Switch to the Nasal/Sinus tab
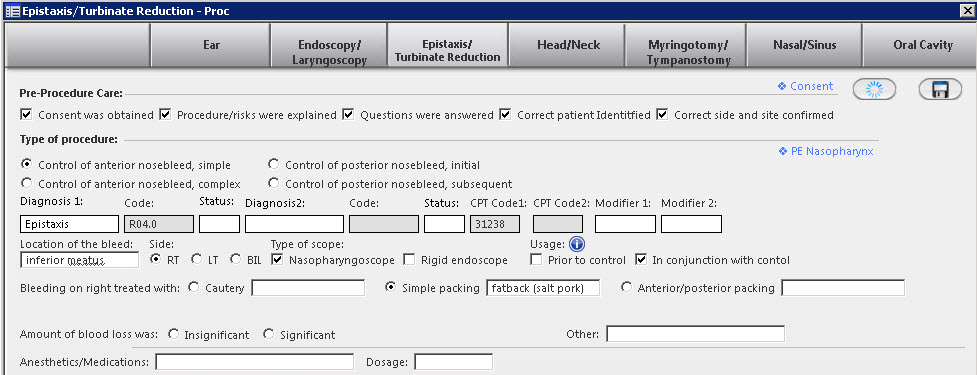This screenshot has height=375, width=977. click(804, 45)
